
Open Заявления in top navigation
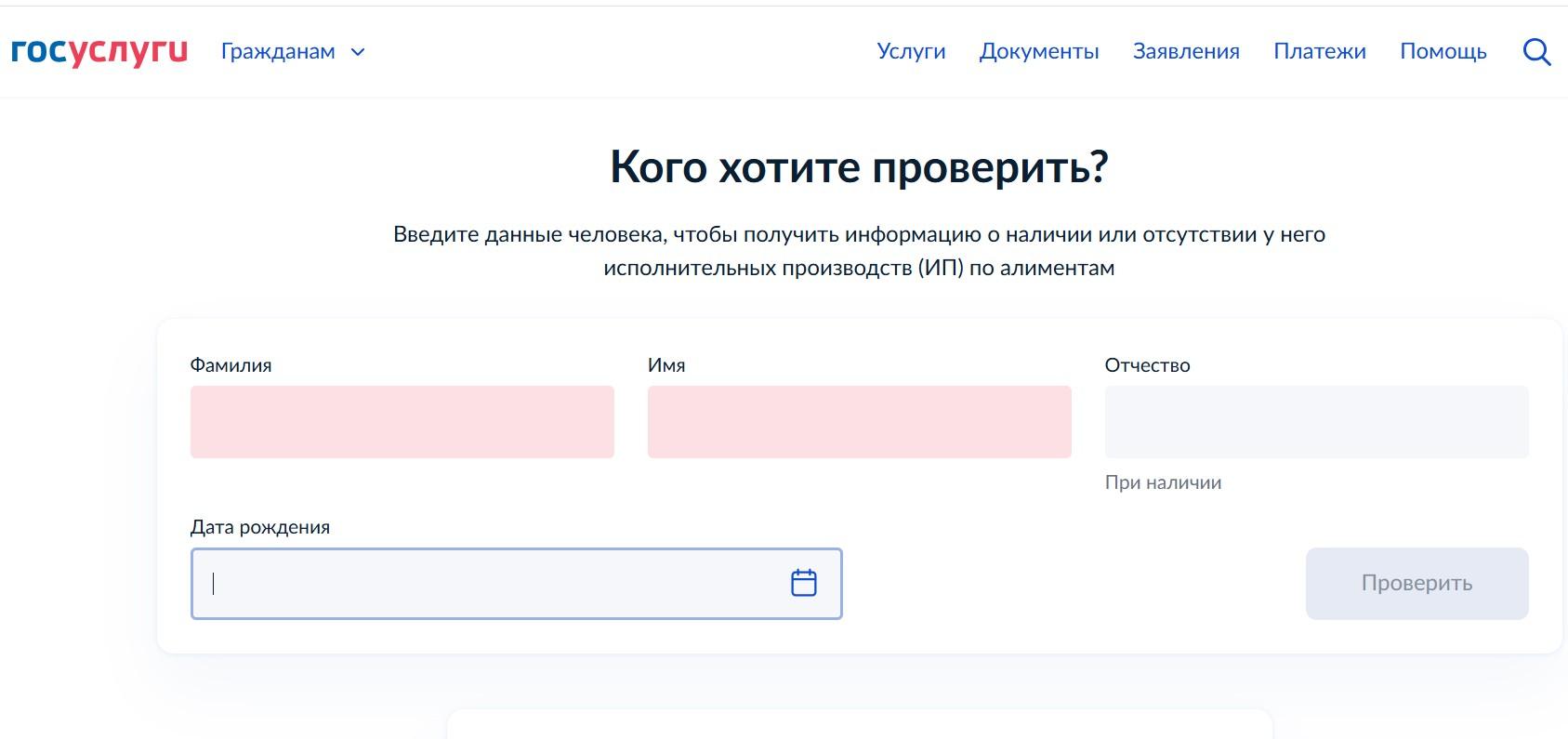(x=1186, y=52)
